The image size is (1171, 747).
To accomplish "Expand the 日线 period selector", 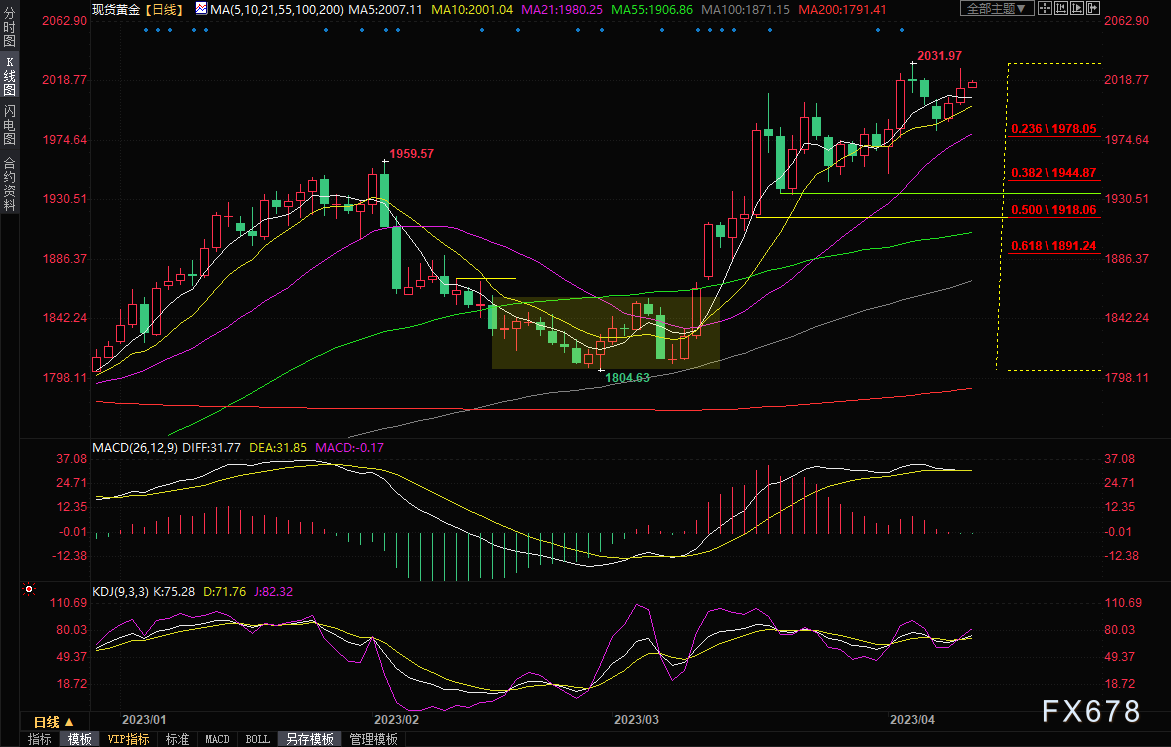I will (x=54, y=722).
